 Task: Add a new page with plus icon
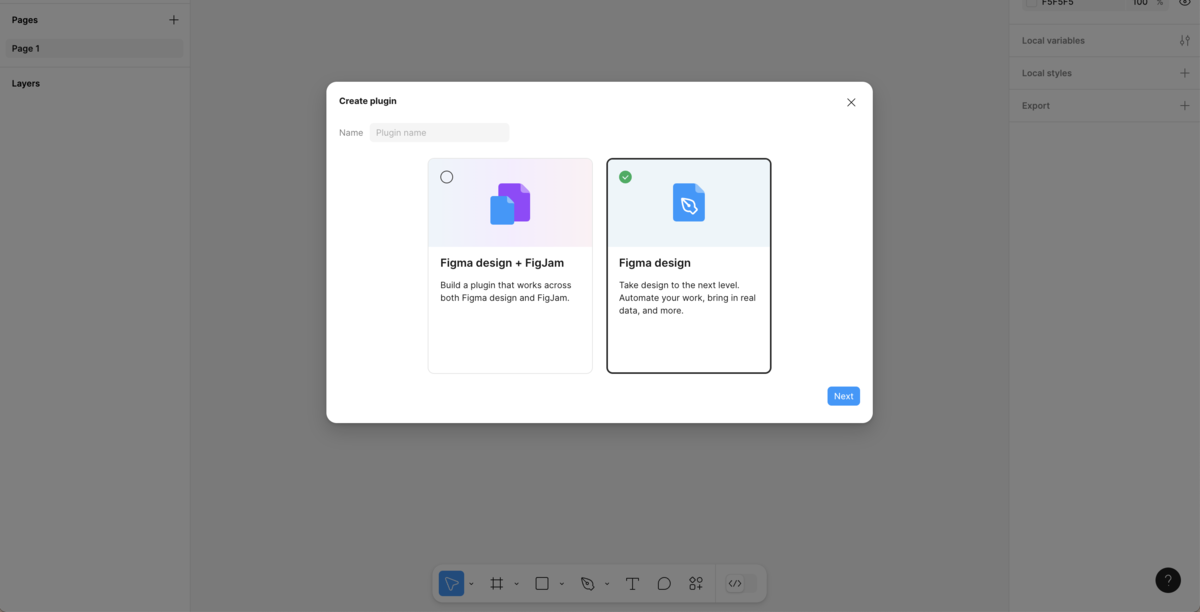tap(174, 19)
